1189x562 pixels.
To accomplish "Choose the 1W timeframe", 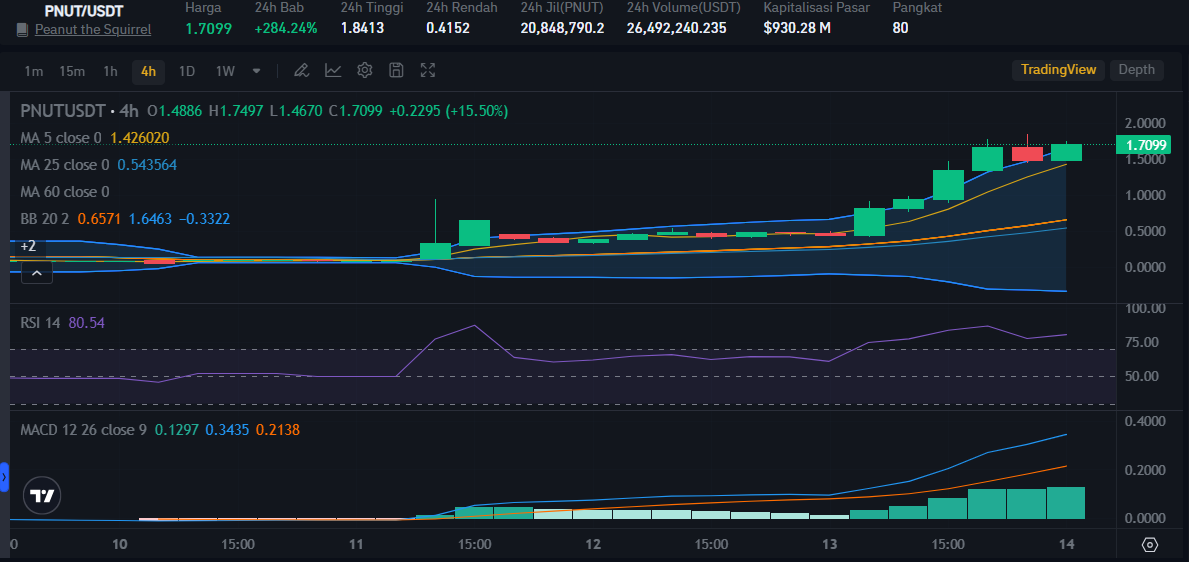I will point(225,71).
